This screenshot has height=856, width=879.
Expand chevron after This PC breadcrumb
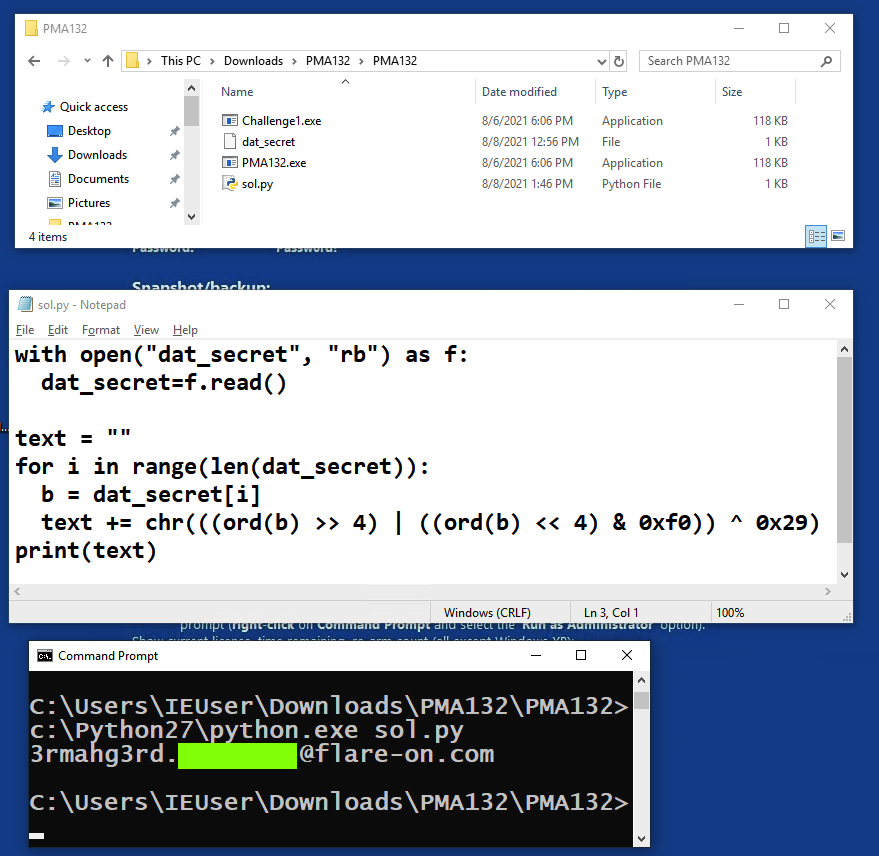click(x=212, y=61)
